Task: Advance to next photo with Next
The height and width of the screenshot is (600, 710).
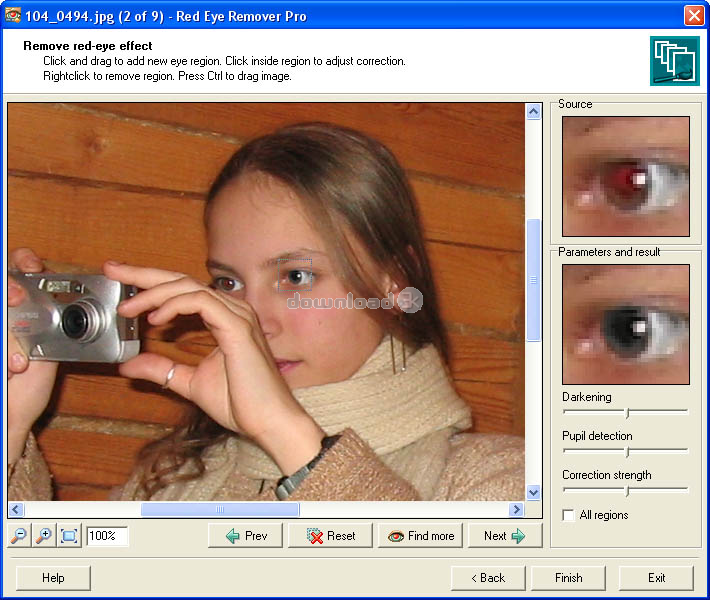Action: [x=504, y=536]
